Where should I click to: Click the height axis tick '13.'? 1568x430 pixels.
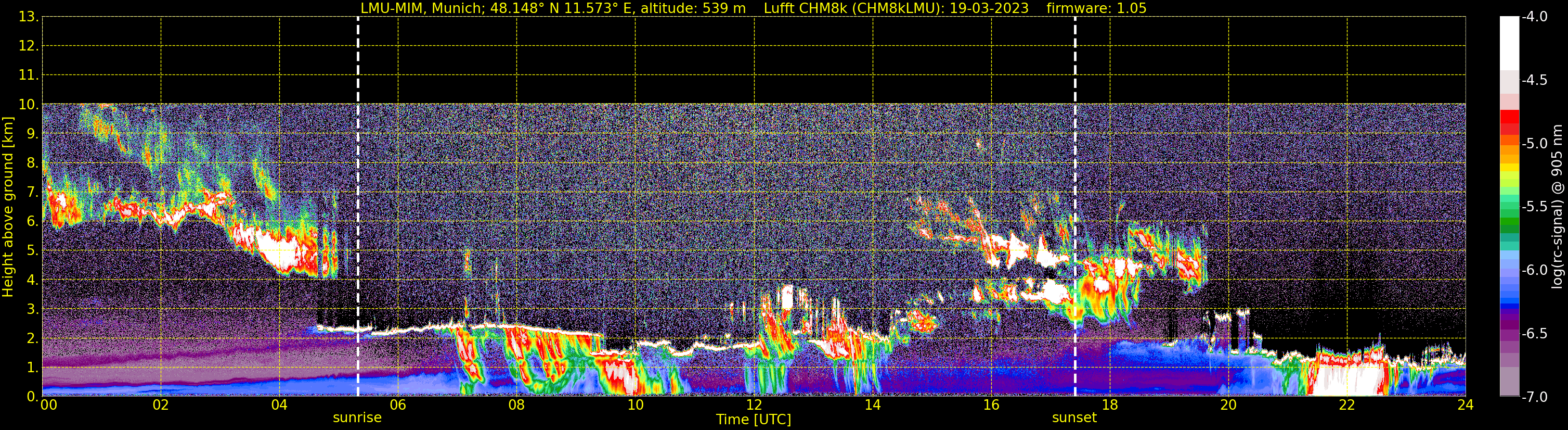tap(29, 17)
